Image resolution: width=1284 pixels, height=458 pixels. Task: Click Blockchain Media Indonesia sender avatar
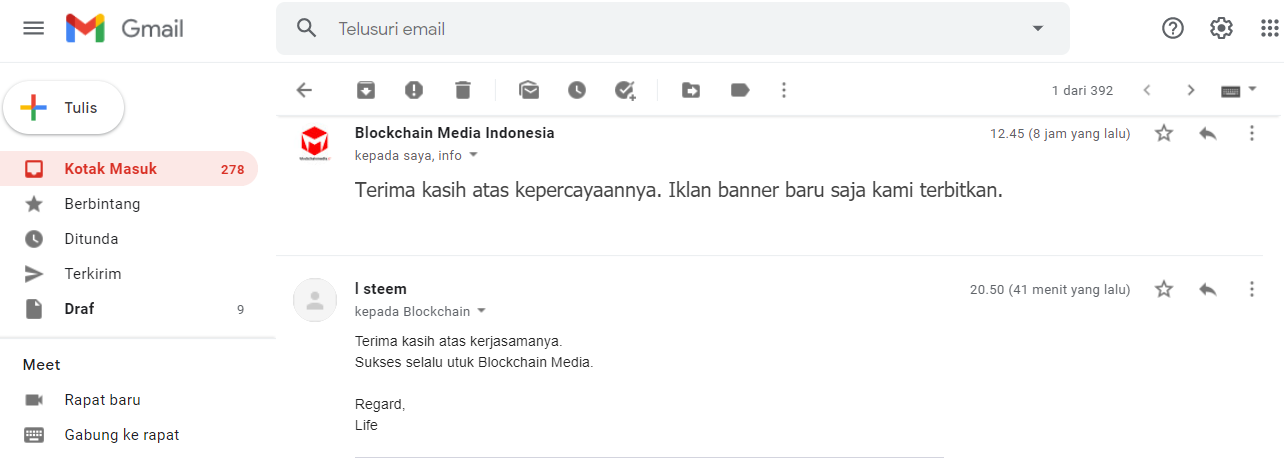pos(315,144)
